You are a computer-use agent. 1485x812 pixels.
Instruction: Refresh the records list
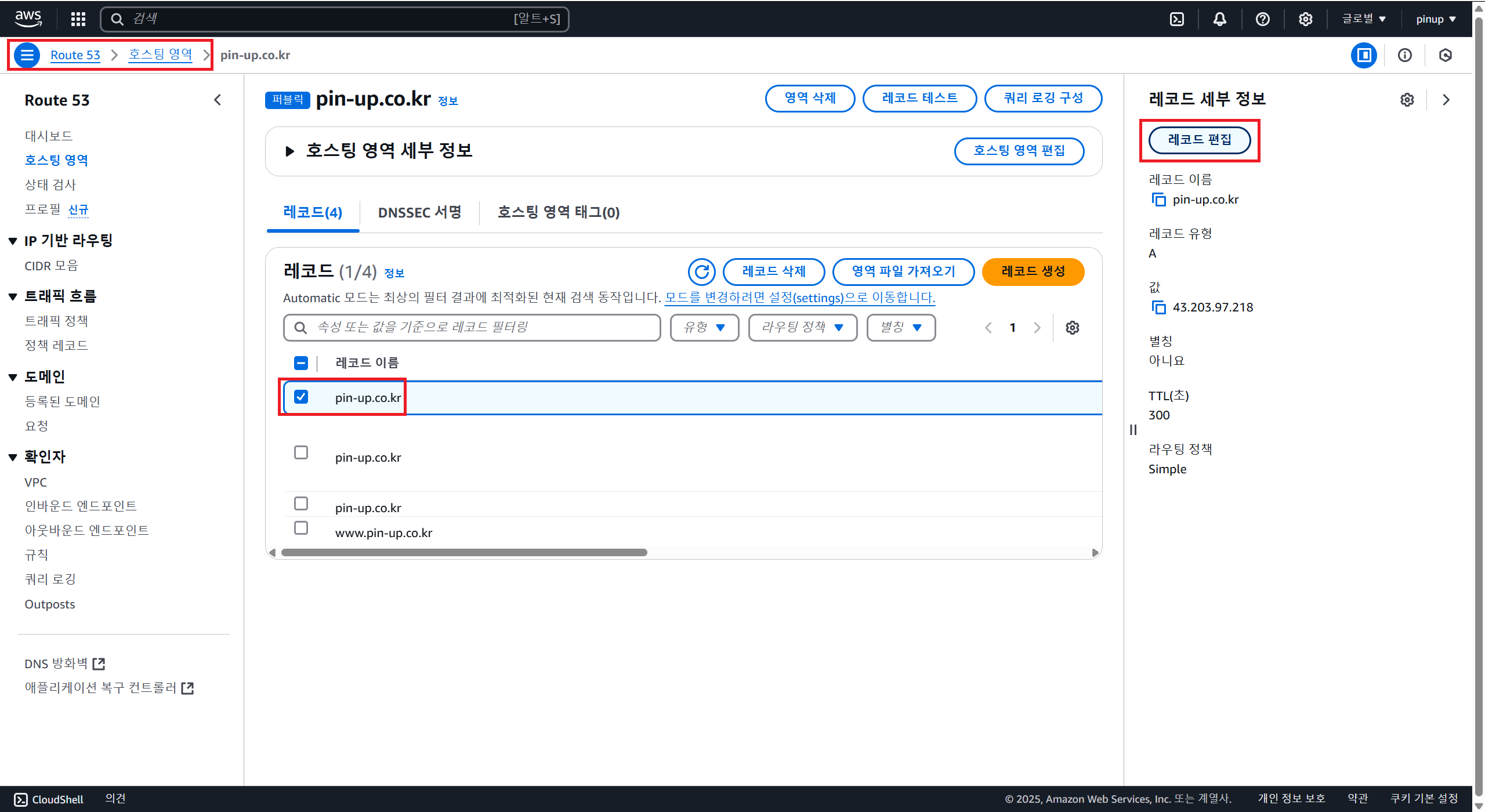[702, 271]
